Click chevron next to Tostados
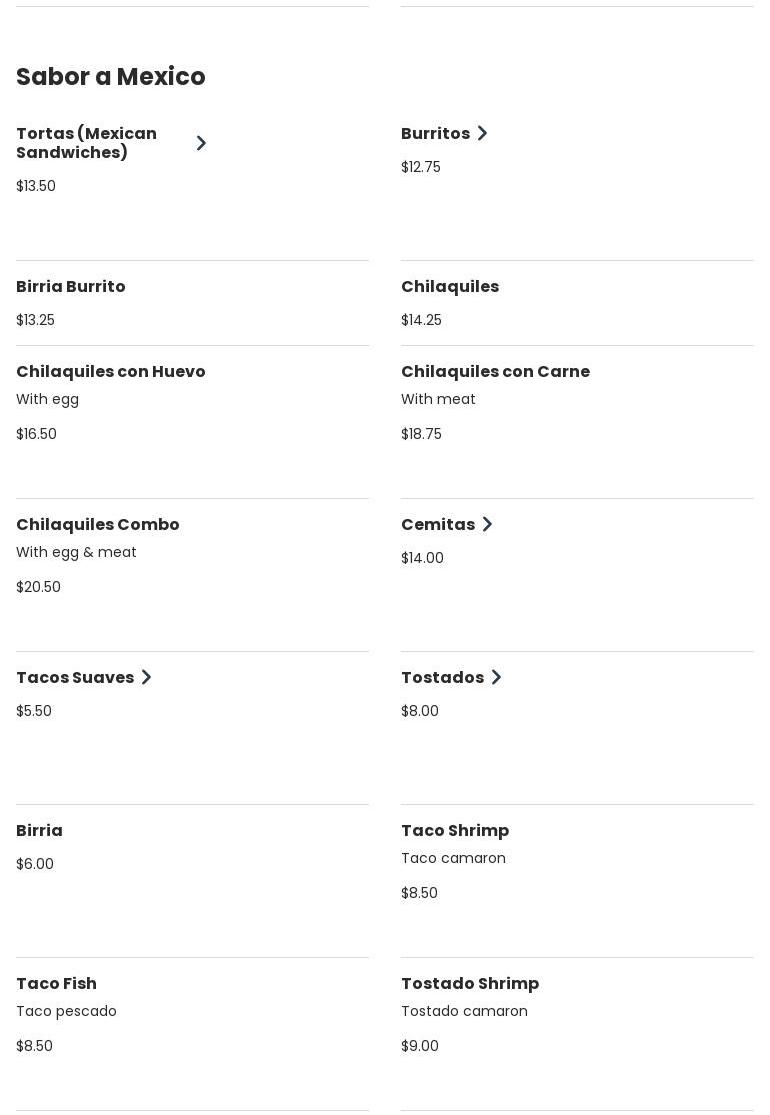The image size is (770, 1115). point(496,677)
